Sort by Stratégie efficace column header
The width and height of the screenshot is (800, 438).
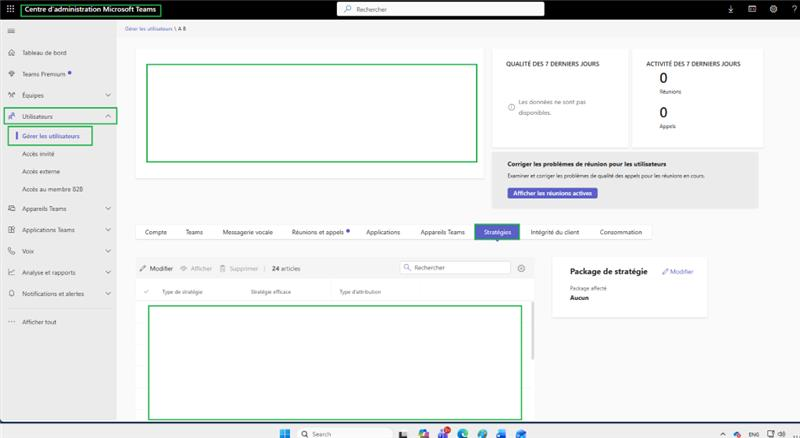point(271,292)
